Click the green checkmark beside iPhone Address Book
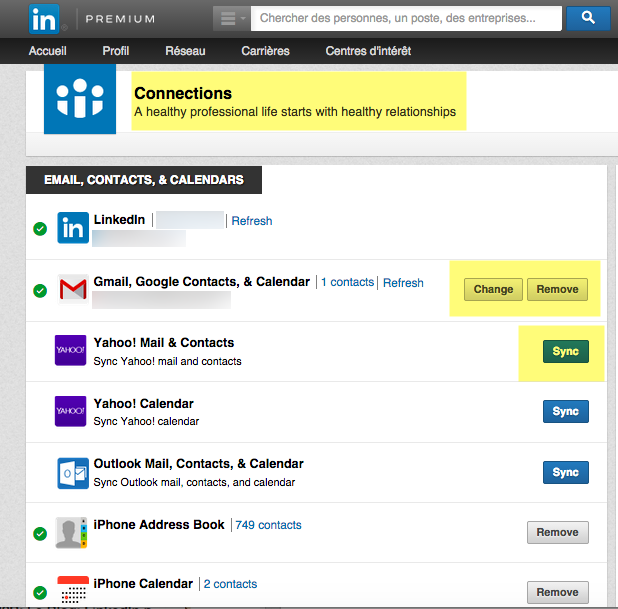Image resolution: width=618 pixels, height=609 pixels. 40,534
